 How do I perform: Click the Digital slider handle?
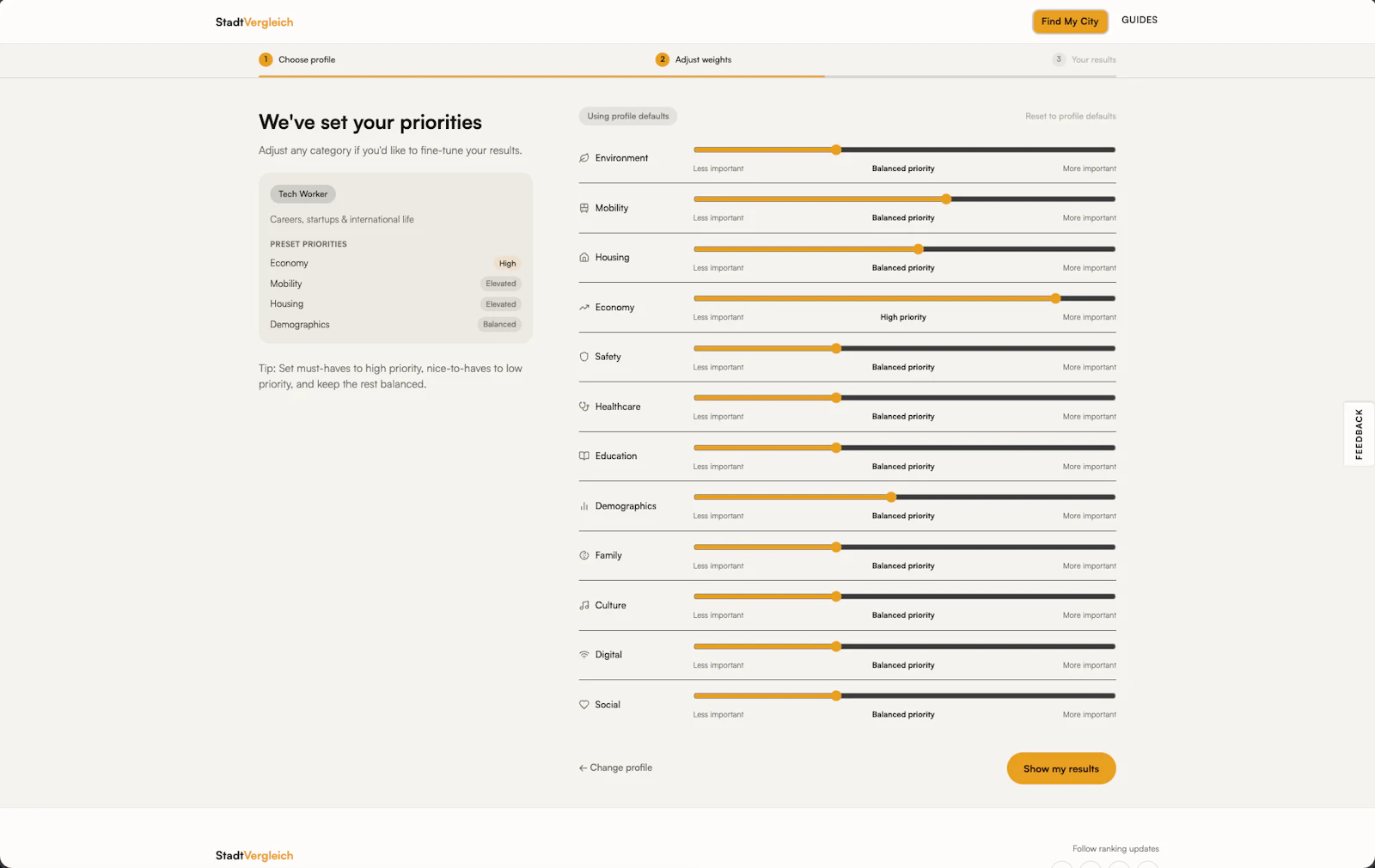click(836, 646)
